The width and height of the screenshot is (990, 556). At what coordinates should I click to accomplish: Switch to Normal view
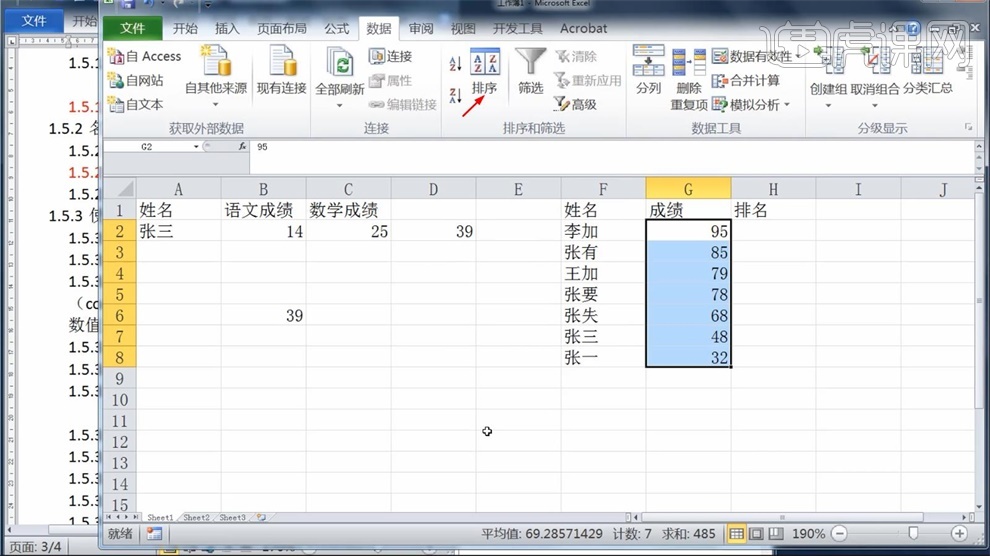point(736,534)
